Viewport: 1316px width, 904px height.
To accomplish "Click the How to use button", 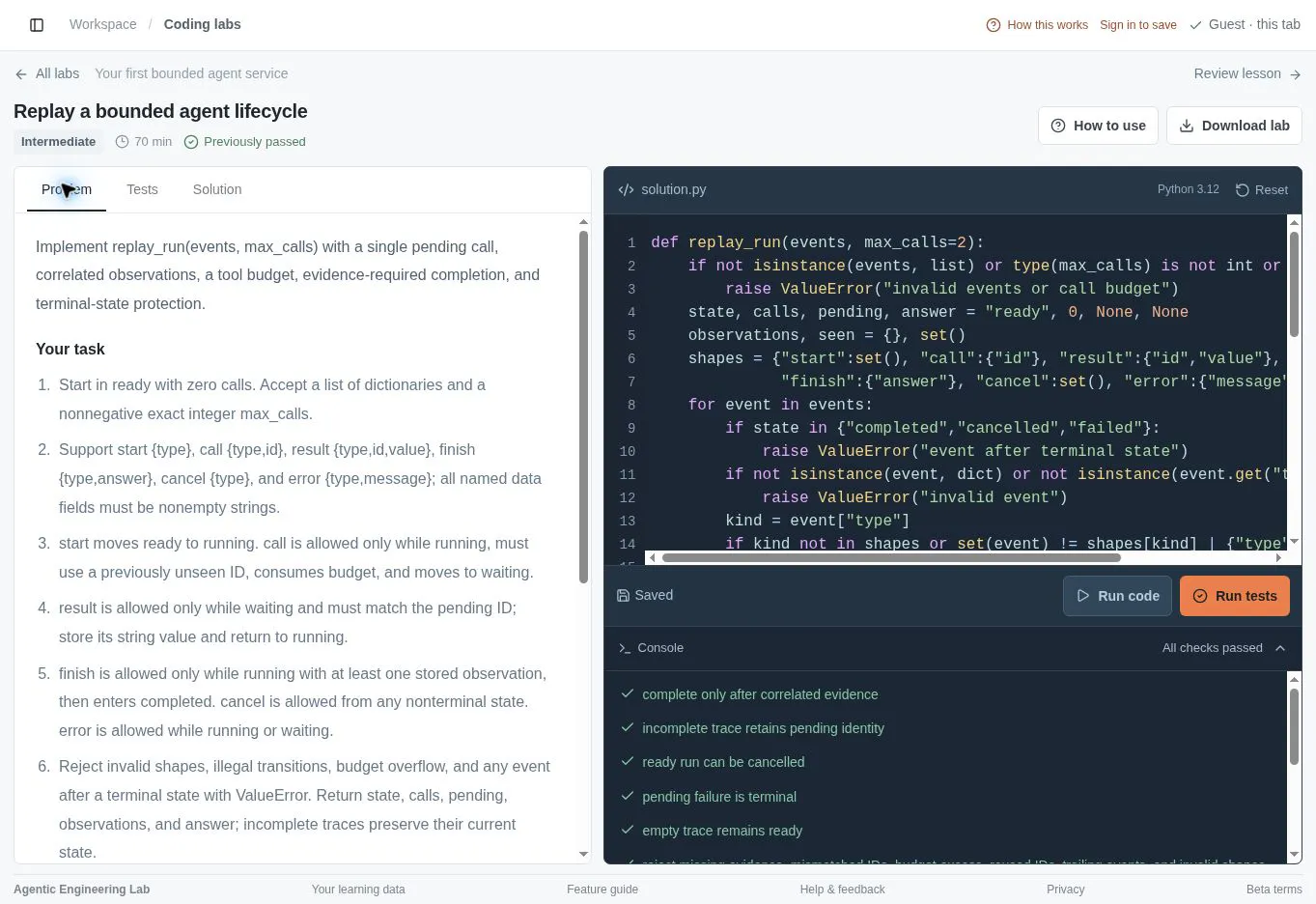I will click(x=1098, y=126).
